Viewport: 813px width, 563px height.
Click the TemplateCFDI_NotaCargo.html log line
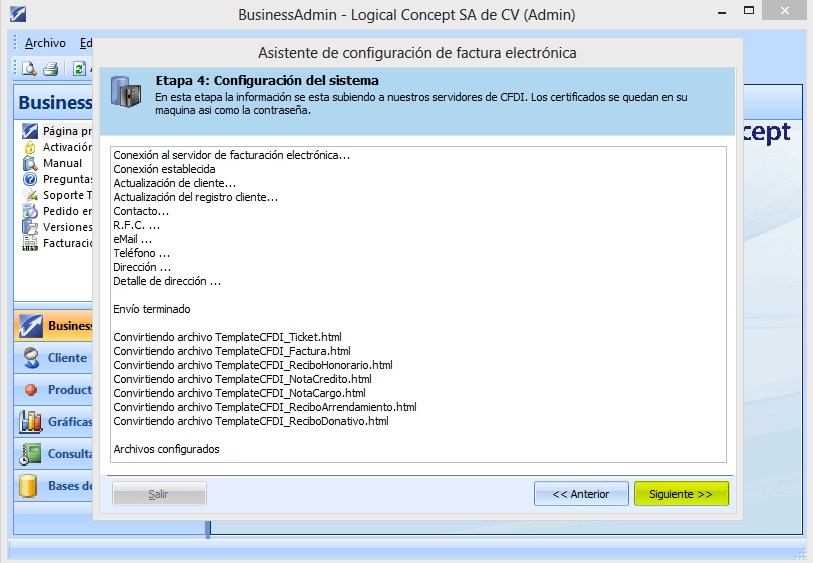(240, 393)
